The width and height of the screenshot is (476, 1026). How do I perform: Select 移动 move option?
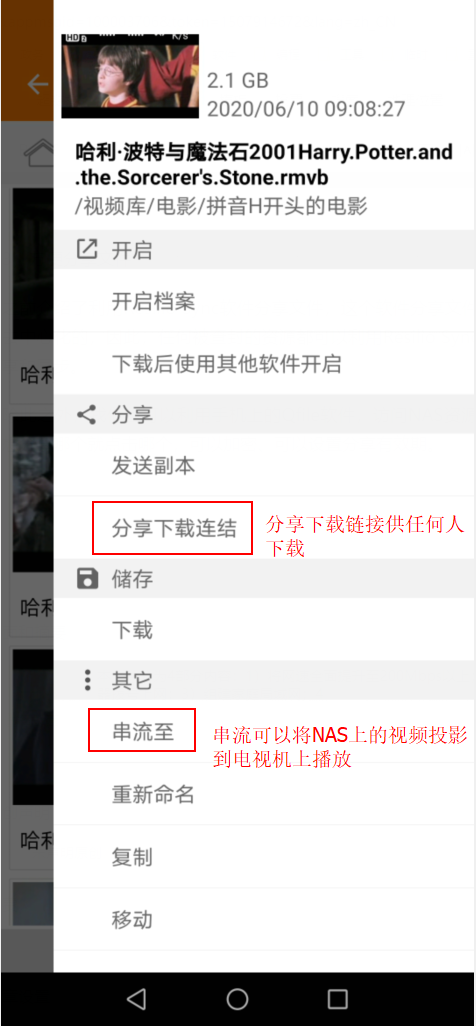pyautogui.click(x=265, y=919)
